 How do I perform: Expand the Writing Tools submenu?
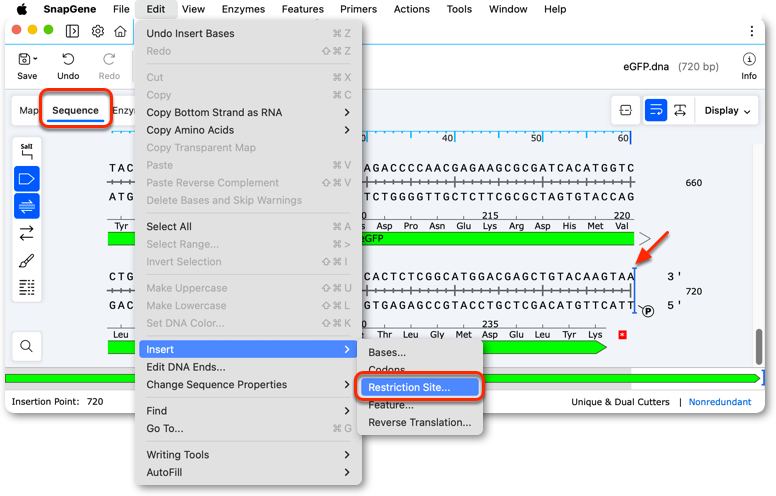(x=248, y=455)
